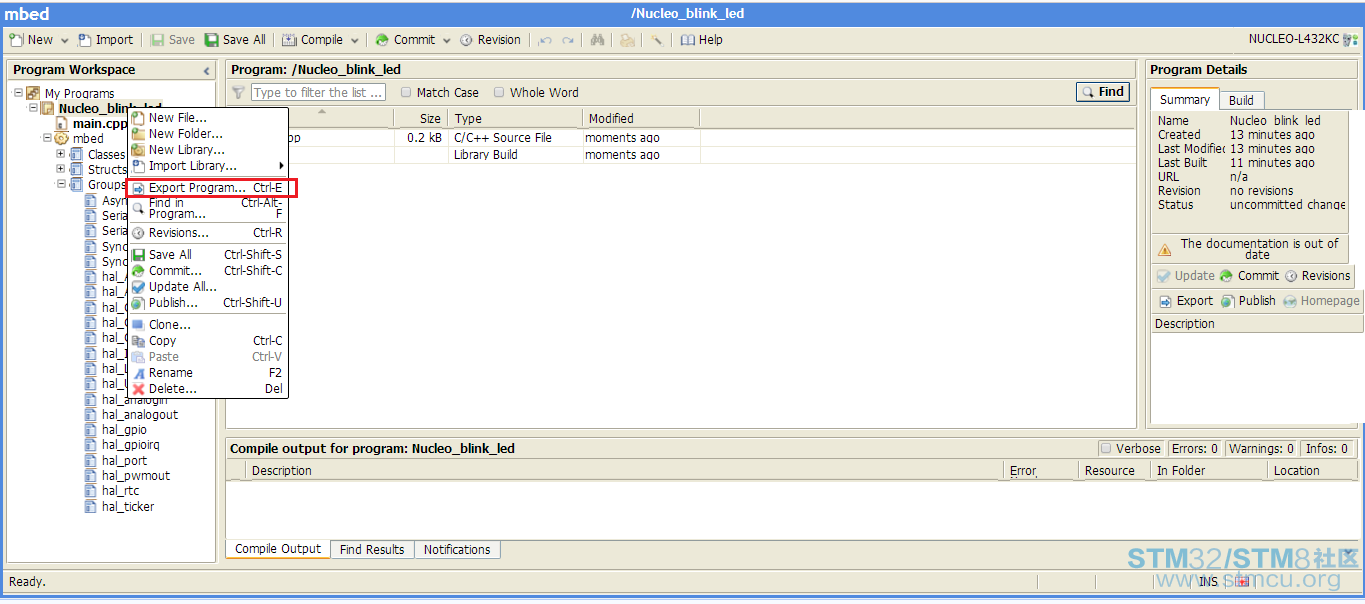Click the wrench format icon in toolbar

656,40
